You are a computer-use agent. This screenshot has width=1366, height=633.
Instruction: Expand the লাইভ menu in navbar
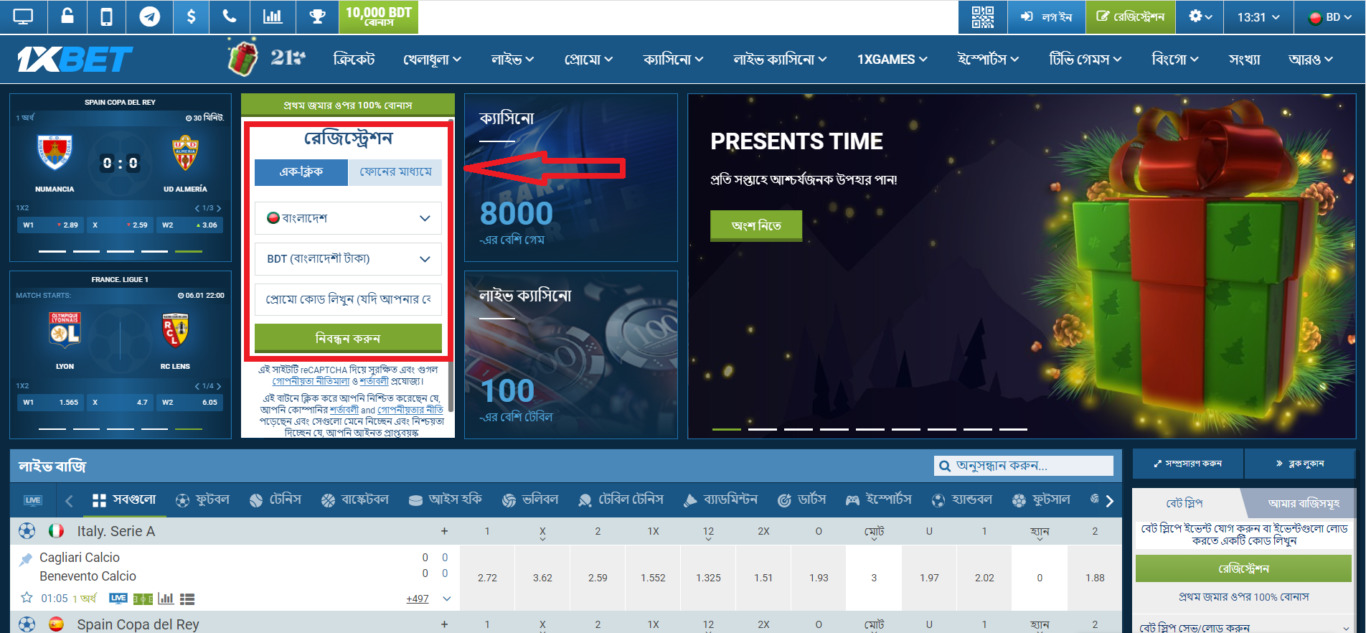(512, 59)
